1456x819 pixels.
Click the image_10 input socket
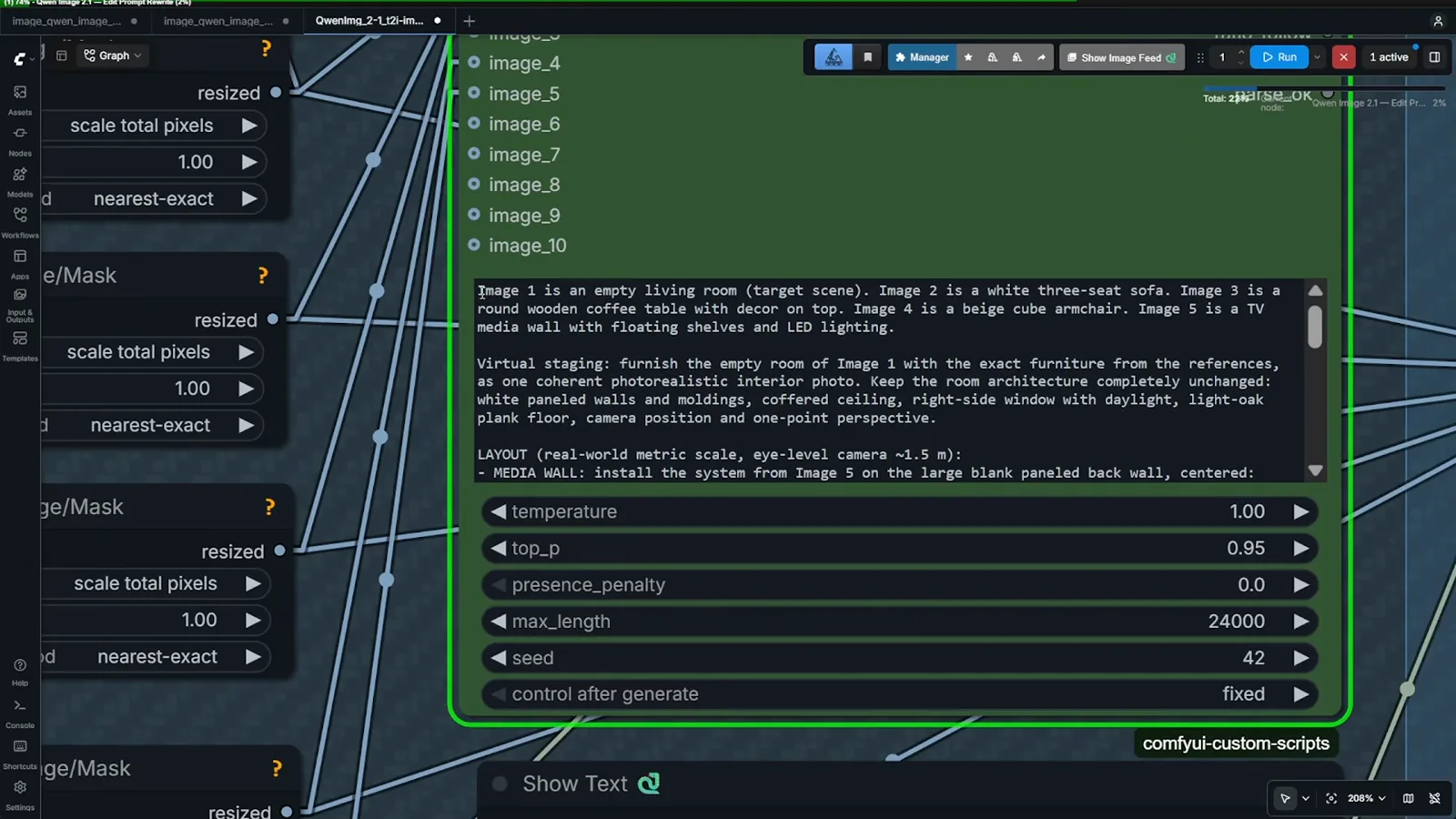(474, 245)
